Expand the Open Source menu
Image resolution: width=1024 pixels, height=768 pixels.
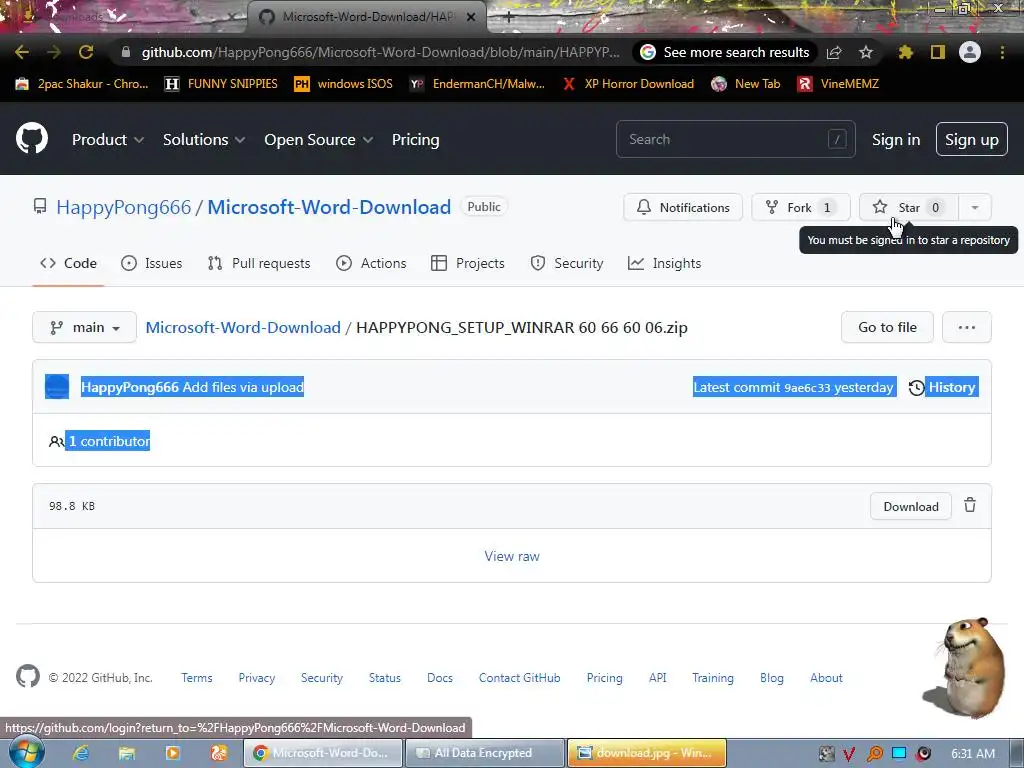(x=319, y=139)
